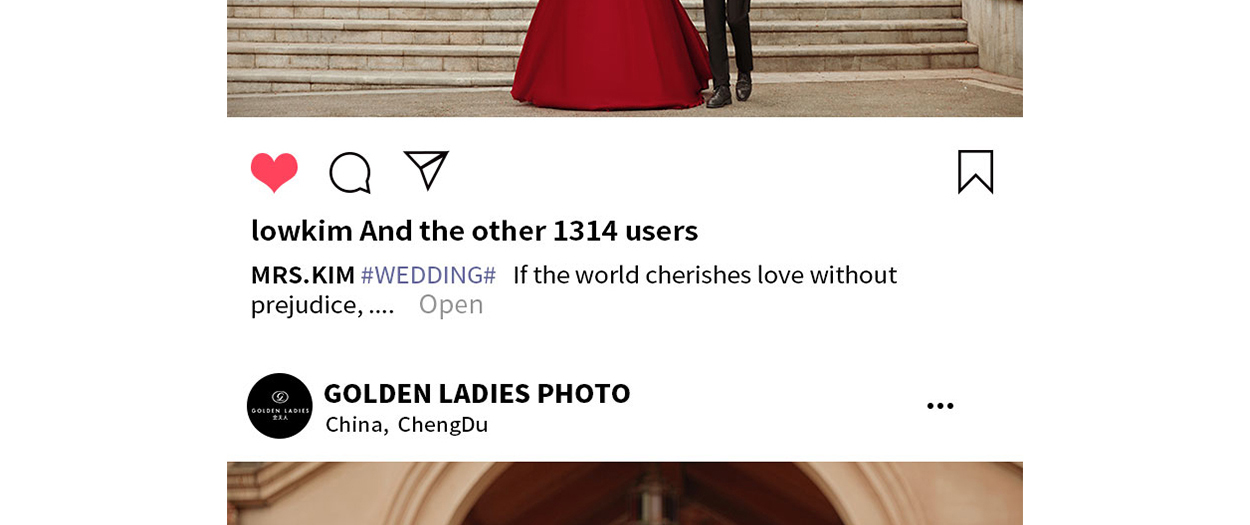Viewport: 1250px width, 525px height.
Task: Click the G logo inside the avatar
Action: click(x=280, y=397)
